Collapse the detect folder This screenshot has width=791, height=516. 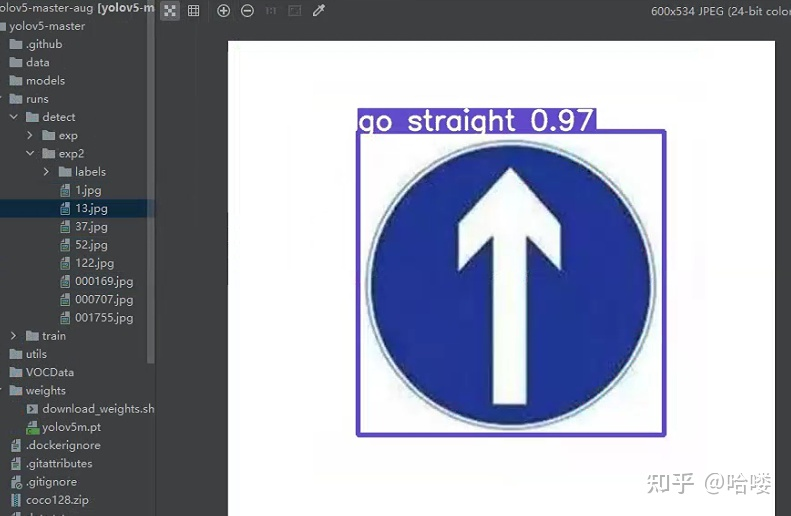pos(14,117)
